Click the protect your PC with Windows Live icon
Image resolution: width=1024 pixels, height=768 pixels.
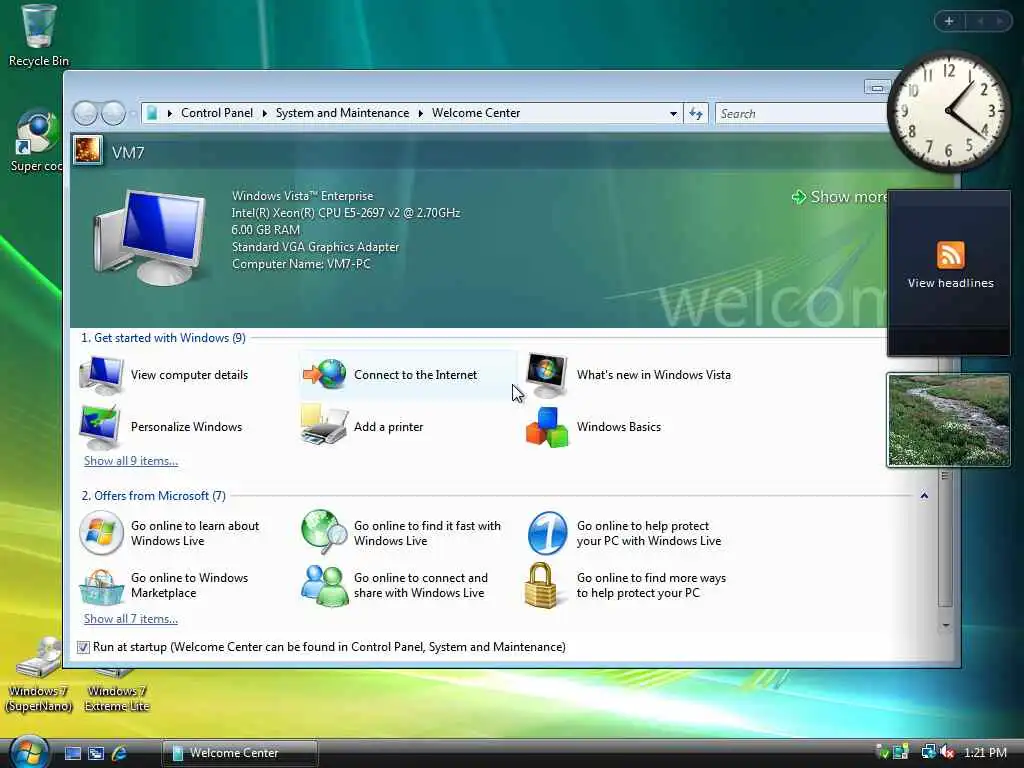click(x=547, y=533)
